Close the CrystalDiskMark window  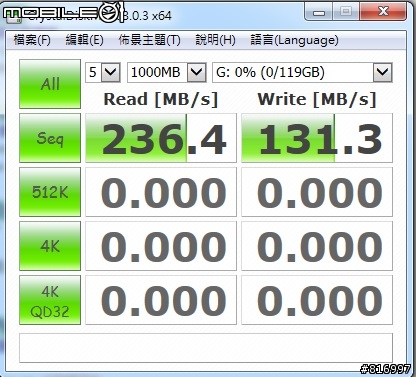pyautogui.click(x=383, y=12)
